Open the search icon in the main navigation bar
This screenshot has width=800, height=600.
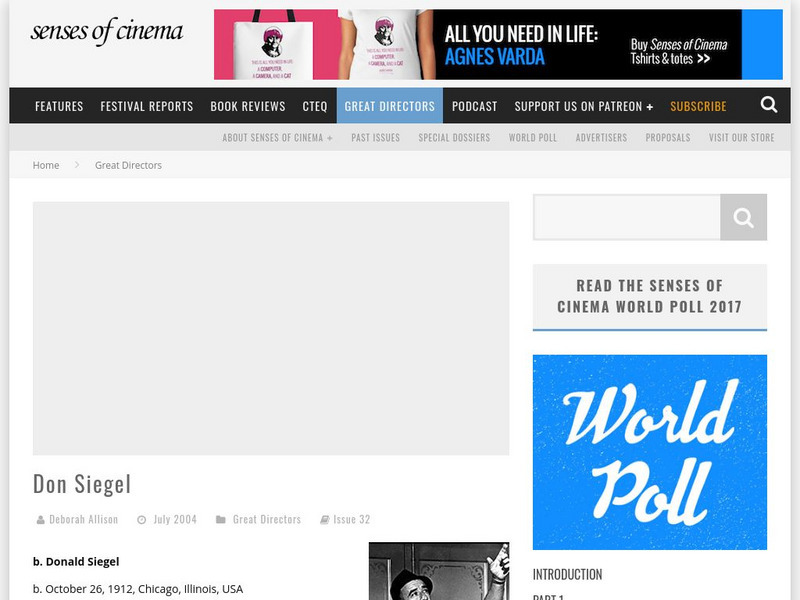point(768,105)
